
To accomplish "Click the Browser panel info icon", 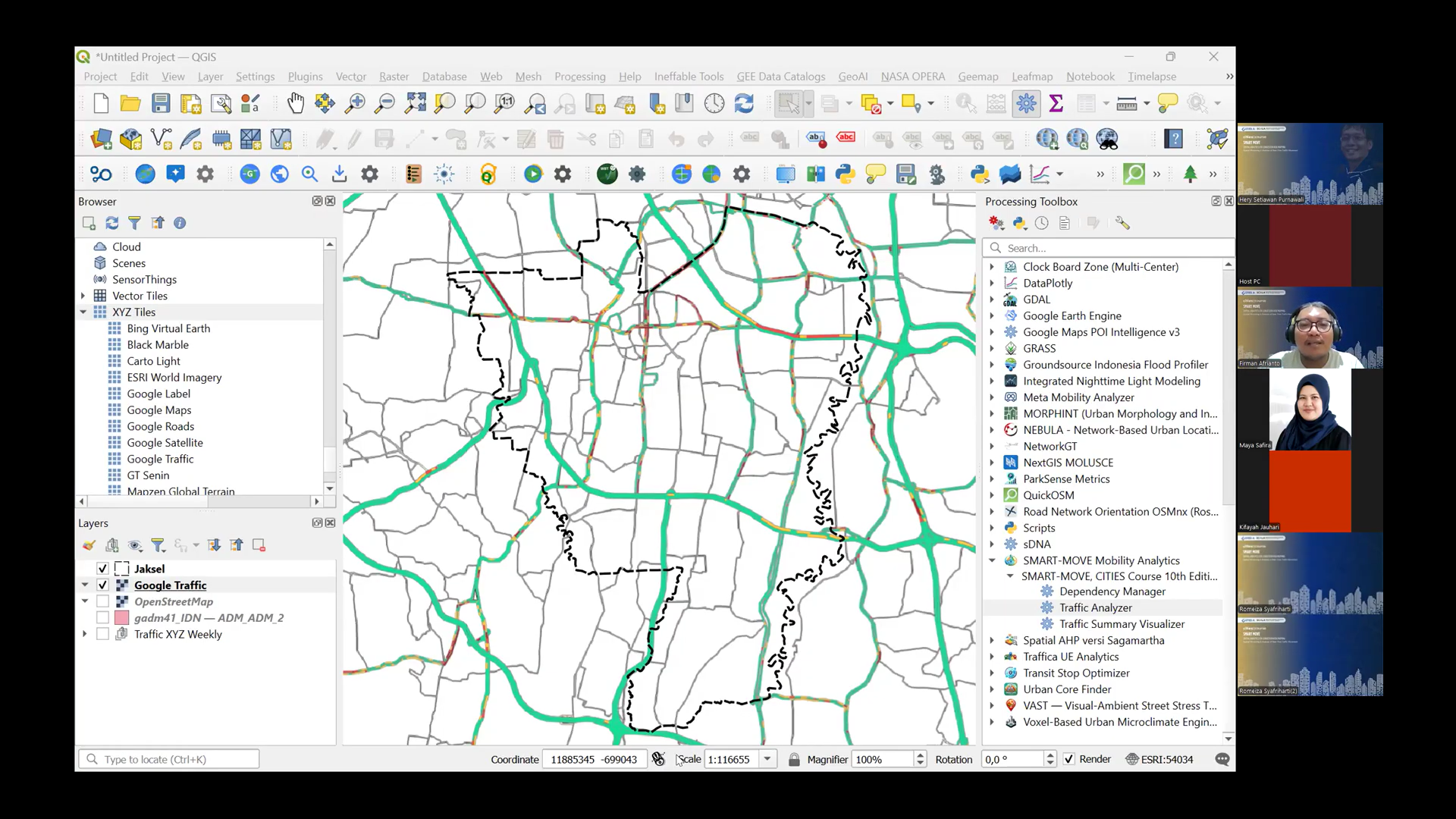I will point(180,223).
